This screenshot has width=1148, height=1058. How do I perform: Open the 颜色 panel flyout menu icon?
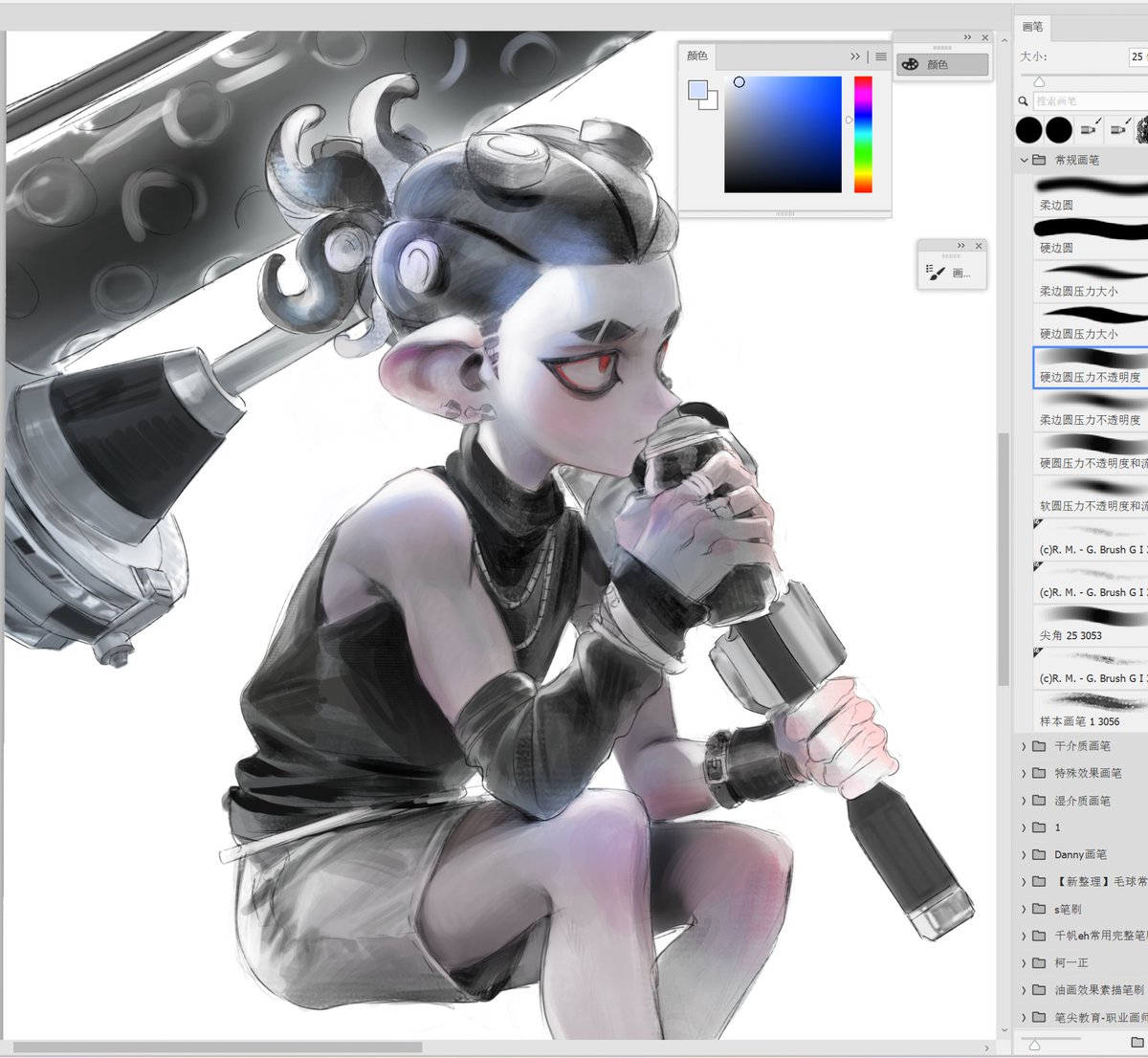881,56
